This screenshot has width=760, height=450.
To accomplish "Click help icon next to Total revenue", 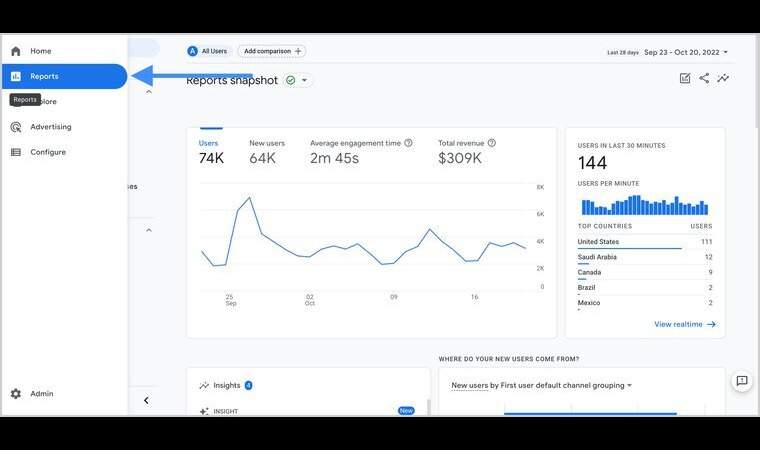I will (491, 143).
